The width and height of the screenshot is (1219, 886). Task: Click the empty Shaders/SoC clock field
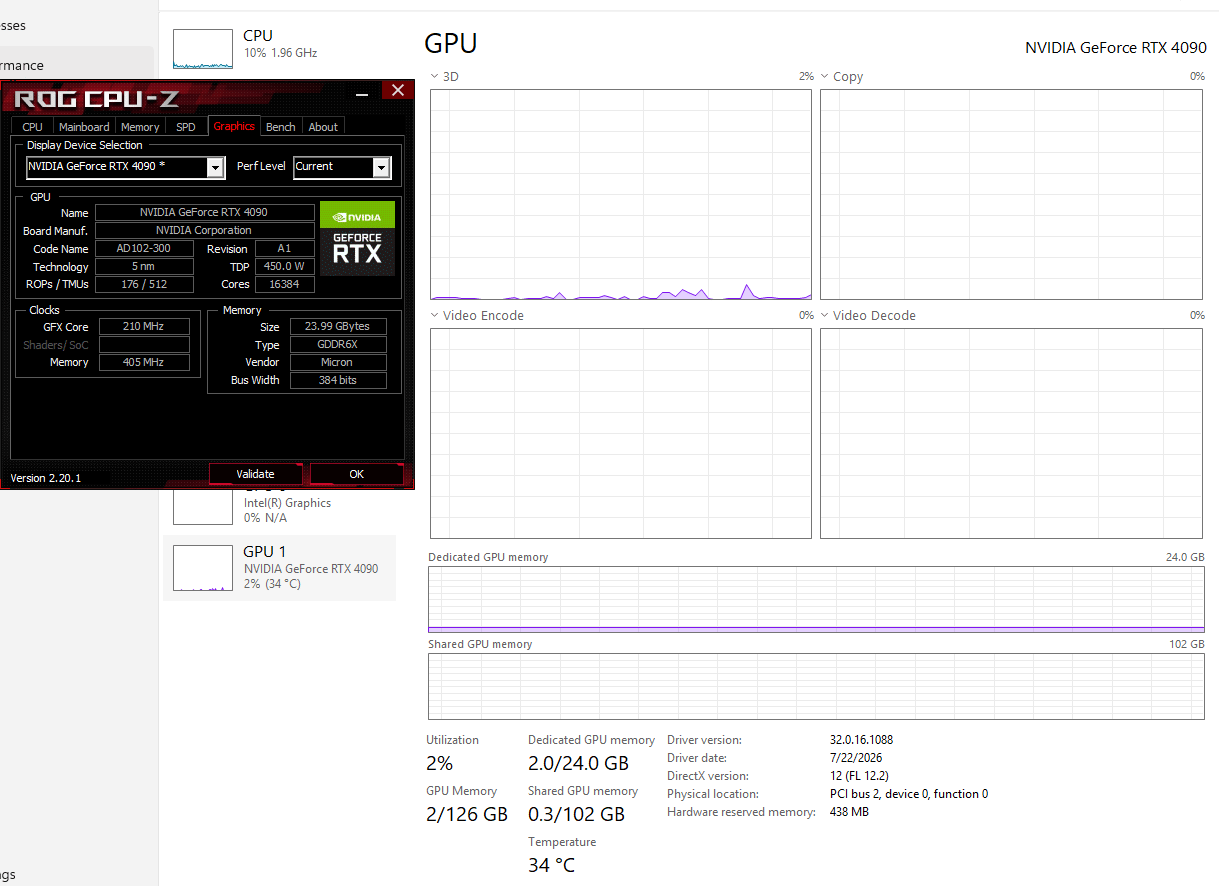point(144,345)
